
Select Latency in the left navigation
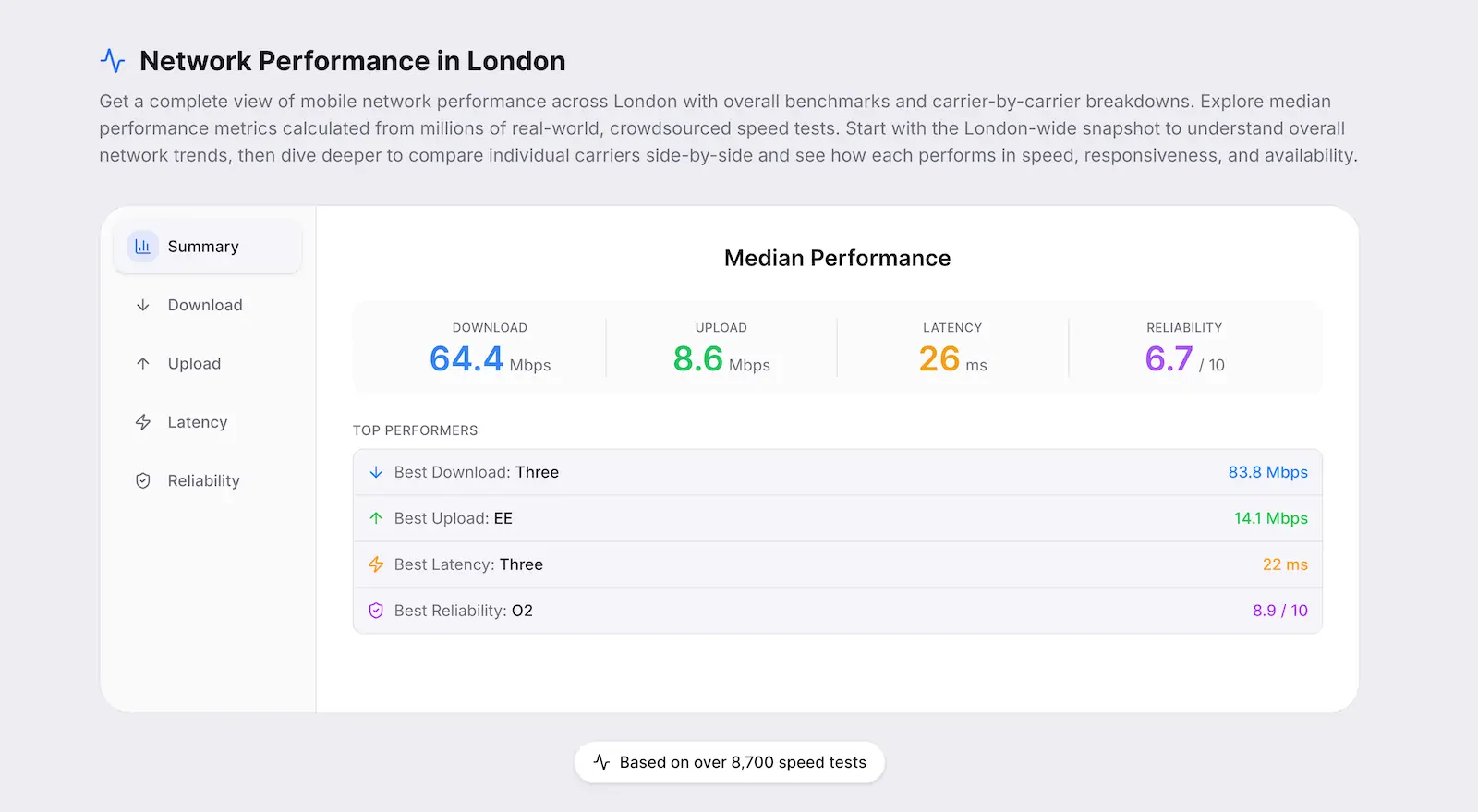point(197,422)
